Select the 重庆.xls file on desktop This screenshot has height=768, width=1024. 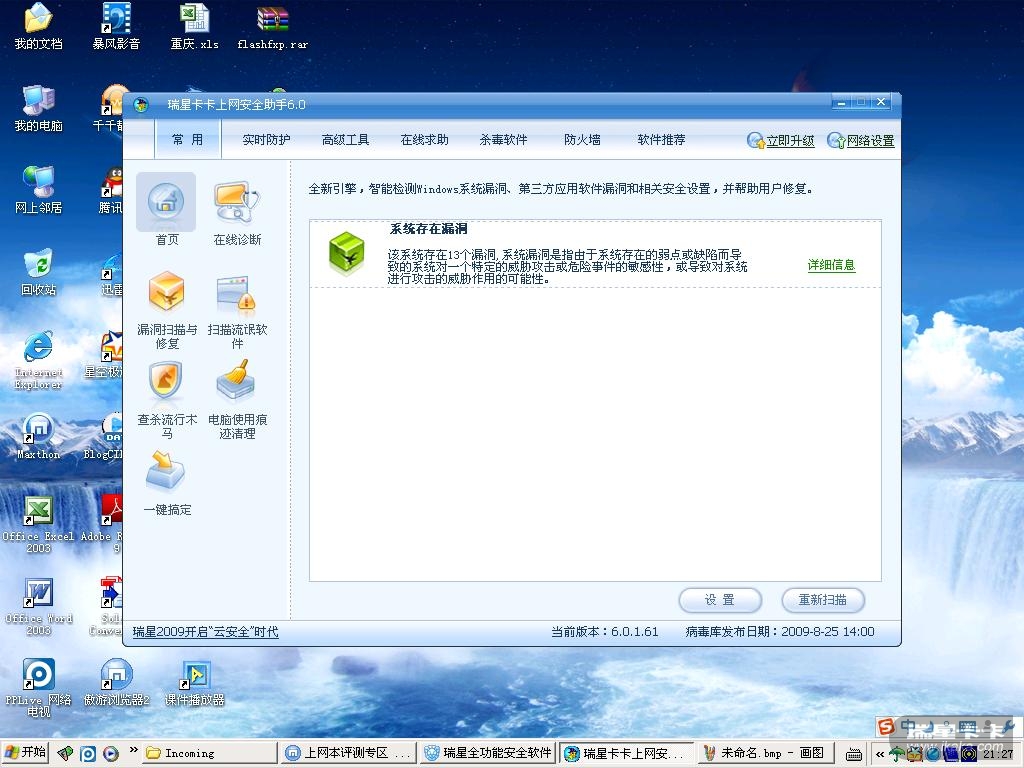click(195, 27)
